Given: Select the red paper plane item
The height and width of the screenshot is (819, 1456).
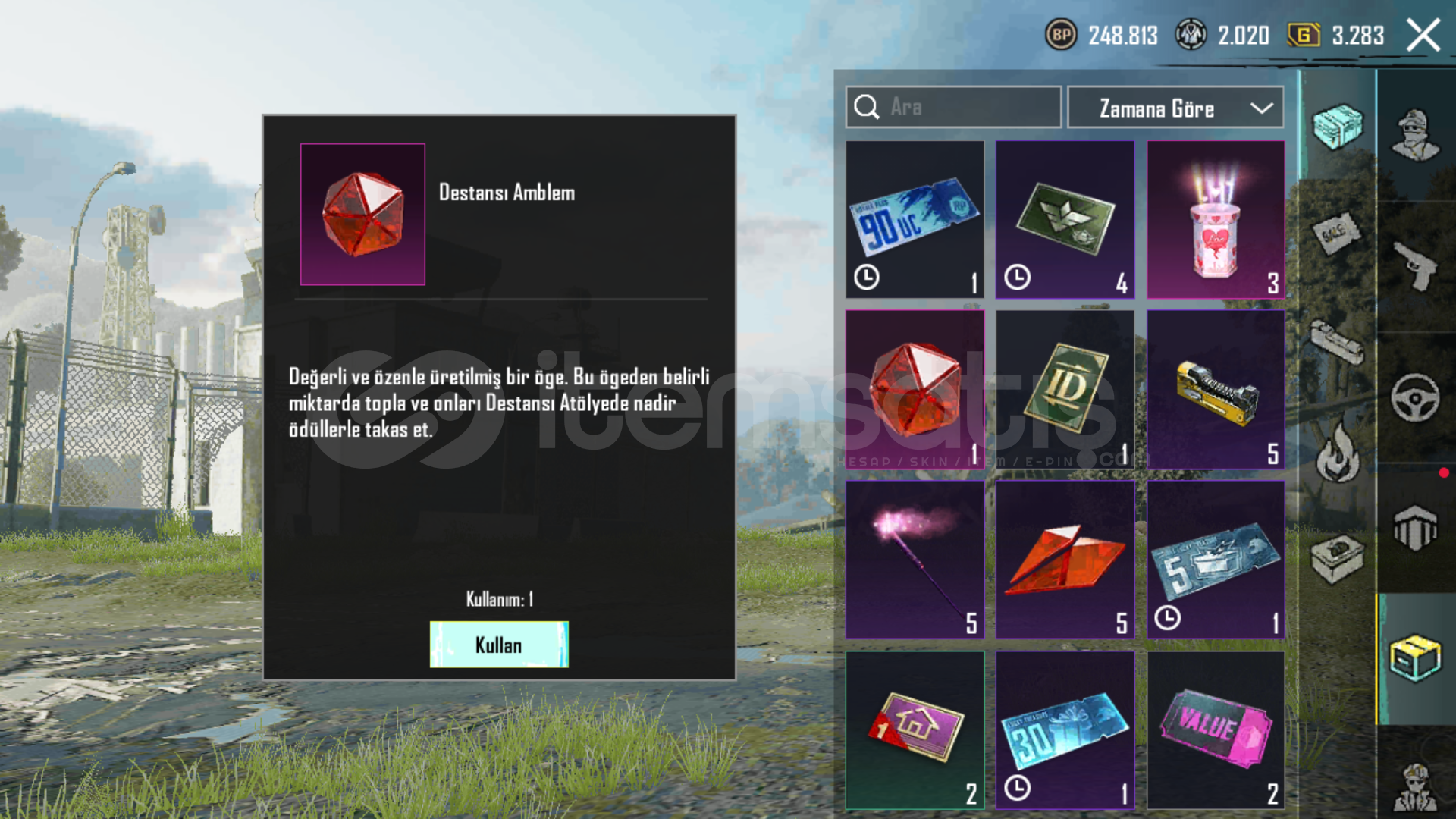Looking at the screenshot, I should (x=1065, y=560).
